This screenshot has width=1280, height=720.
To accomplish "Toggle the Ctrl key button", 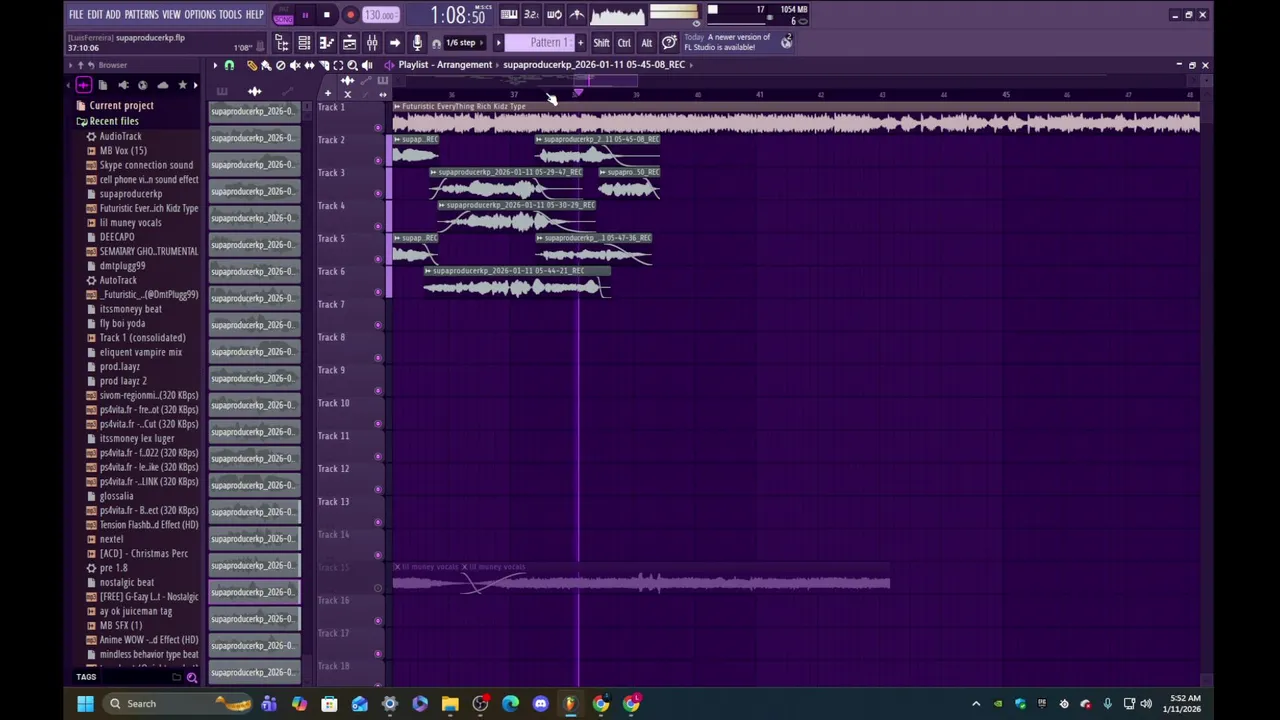I will pos(624,43).
